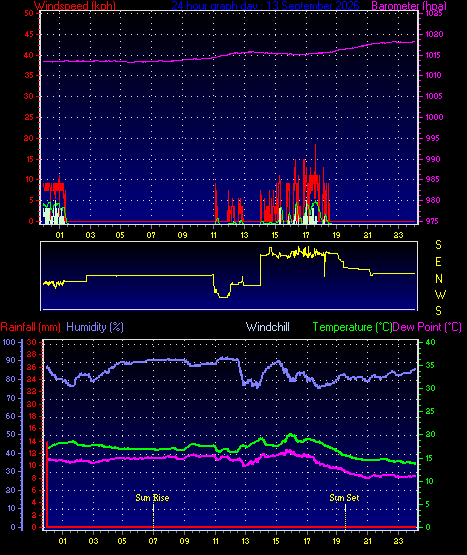Screen dimensions: 467x555
Task: Click the 100 humidity scale value
Action: tap(9, 342)
